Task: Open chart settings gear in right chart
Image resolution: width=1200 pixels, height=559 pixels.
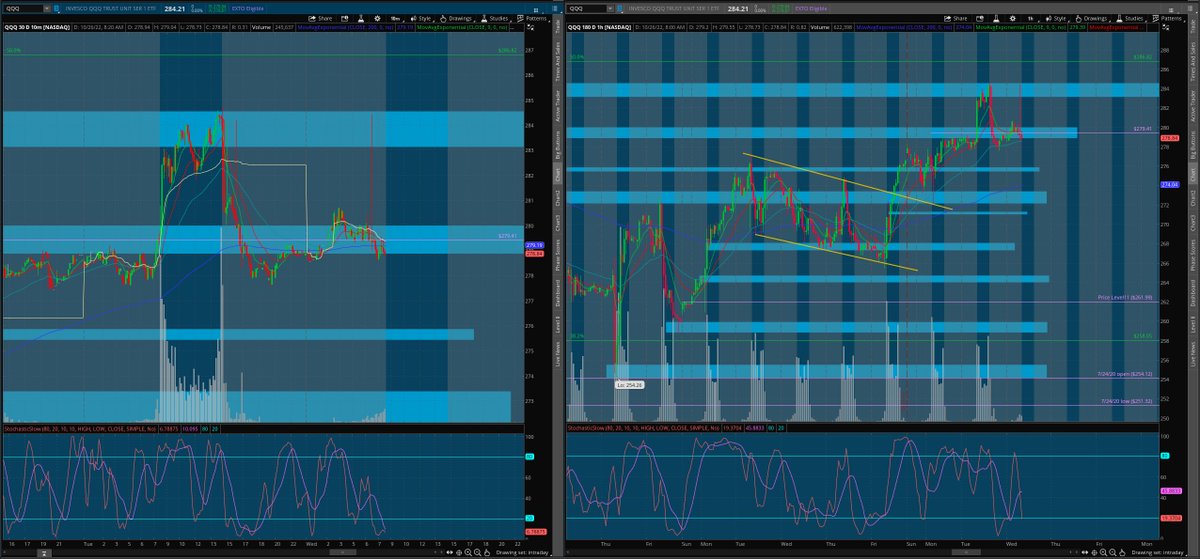Action: 1012,18
